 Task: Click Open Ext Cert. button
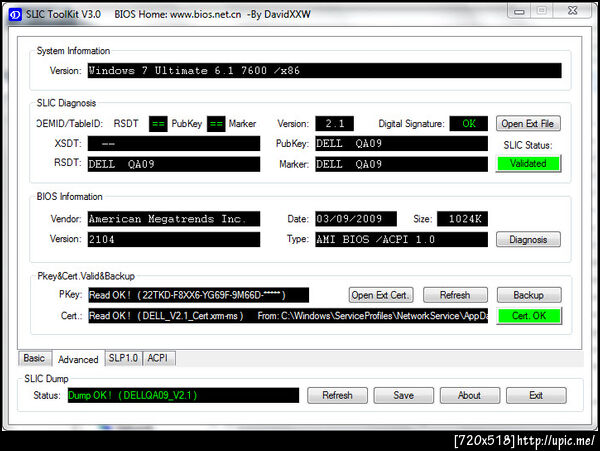pos(381,295)
